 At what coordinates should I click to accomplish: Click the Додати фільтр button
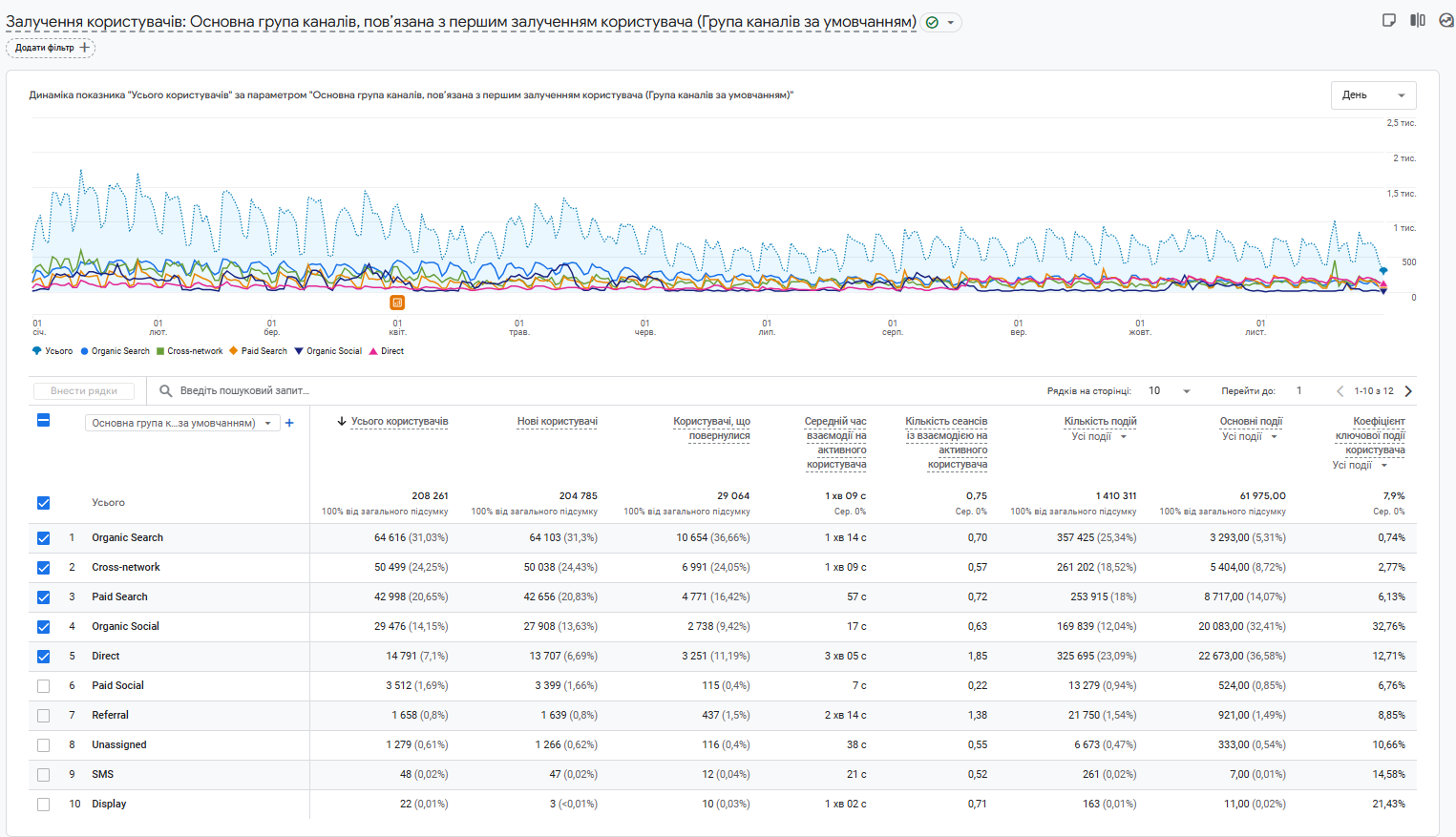(x=52, y=48)
